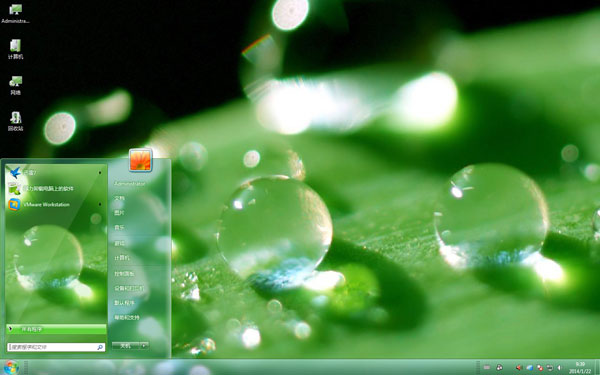Open the 网络 desktop icon

click(x=15, y=85)
